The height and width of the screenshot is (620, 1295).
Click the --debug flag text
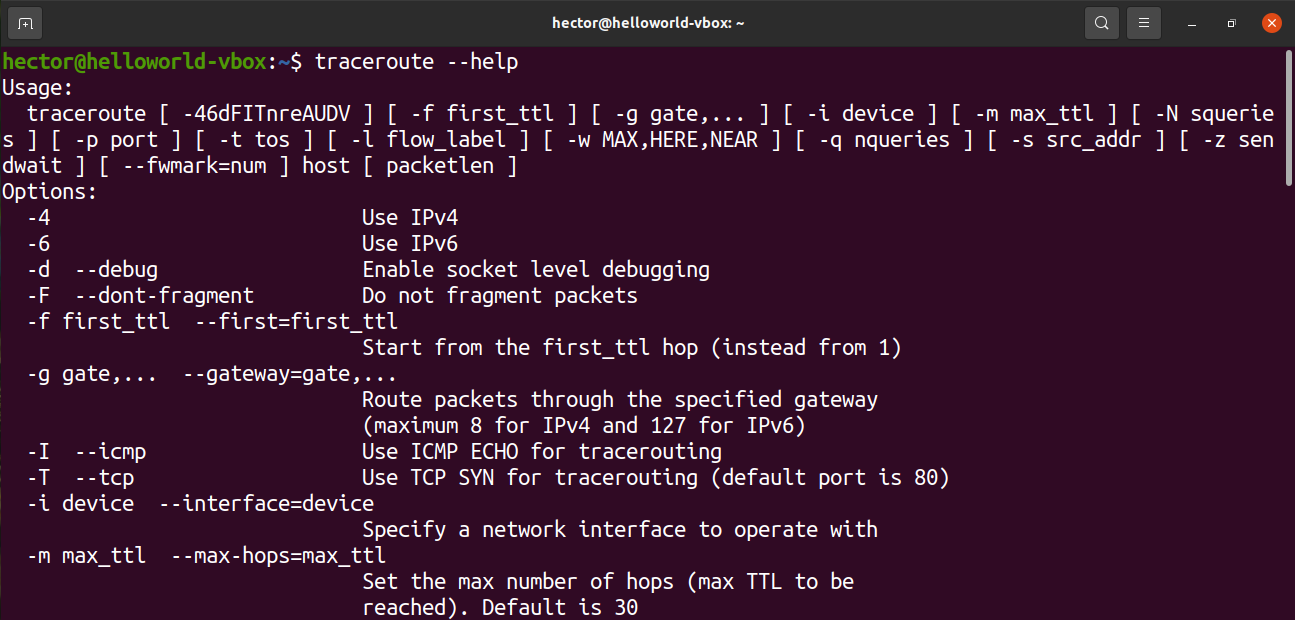[x=114, y=269]
